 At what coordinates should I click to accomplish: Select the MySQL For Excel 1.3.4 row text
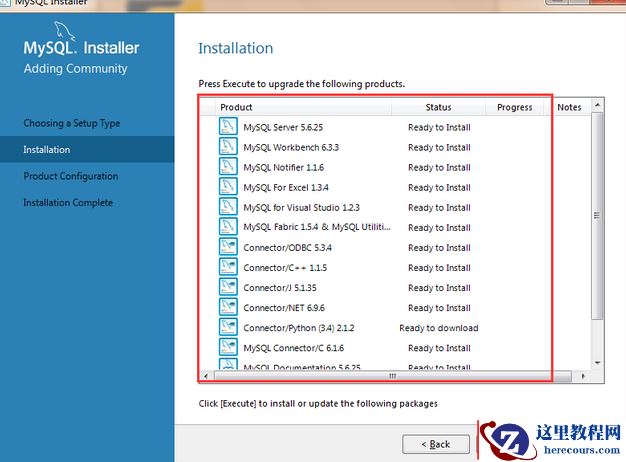(x=286, y=187)
